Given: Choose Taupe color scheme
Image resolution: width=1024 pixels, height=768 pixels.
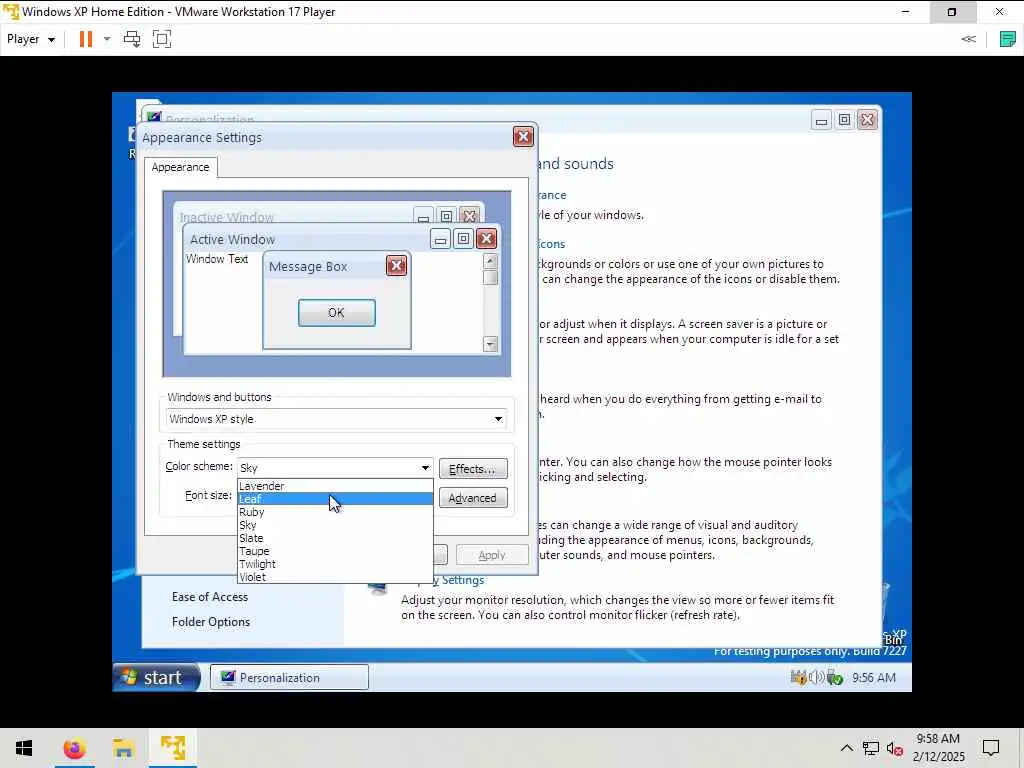Looking at the screenshot, I should pos(335,551).
